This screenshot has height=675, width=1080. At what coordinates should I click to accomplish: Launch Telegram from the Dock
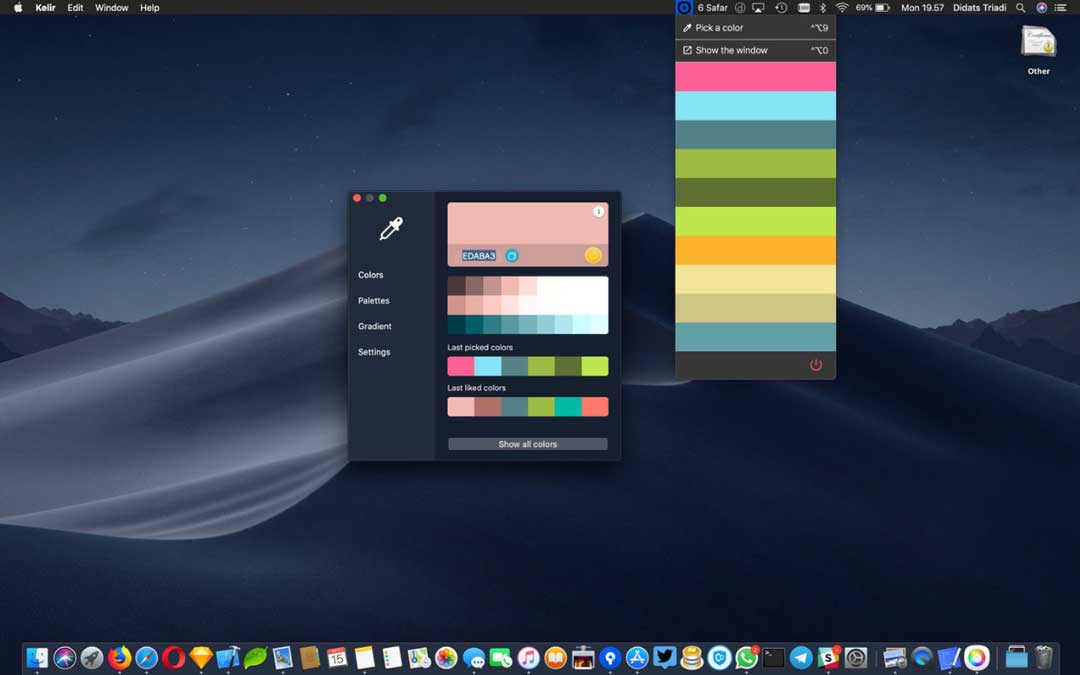800,657
